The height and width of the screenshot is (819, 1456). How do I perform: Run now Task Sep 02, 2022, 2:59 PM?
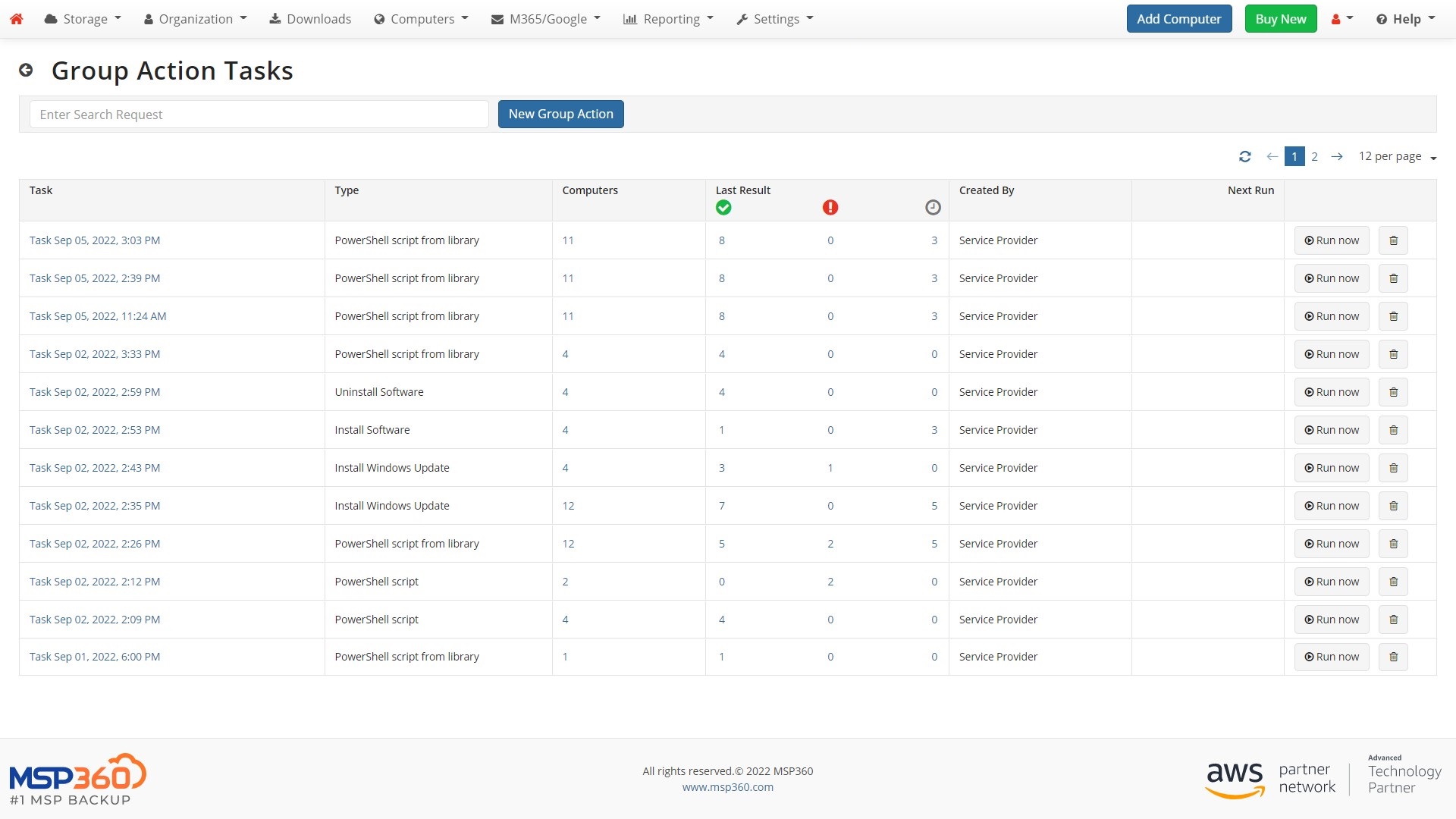[1332, 392]
